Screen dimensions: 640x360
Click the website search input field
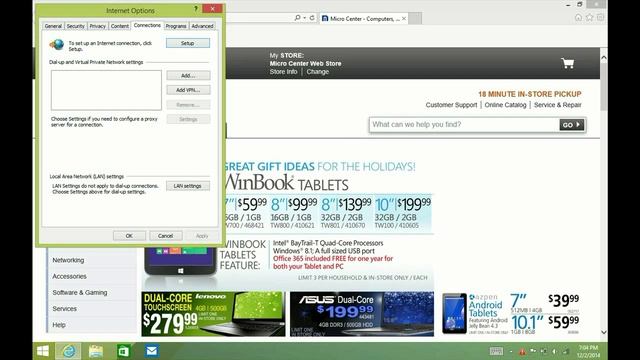click(464, 125)
